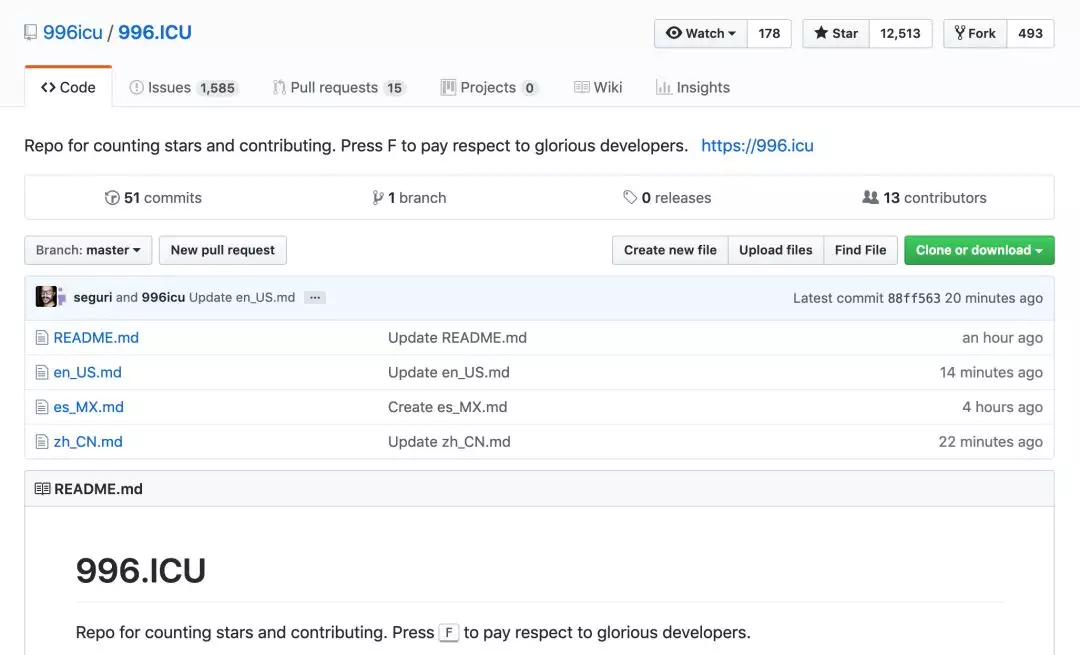This screenshot has height=655, width=1080.
Task: Click the 'Update en_US.md' message in file list
Action: [x=449, y=373]
